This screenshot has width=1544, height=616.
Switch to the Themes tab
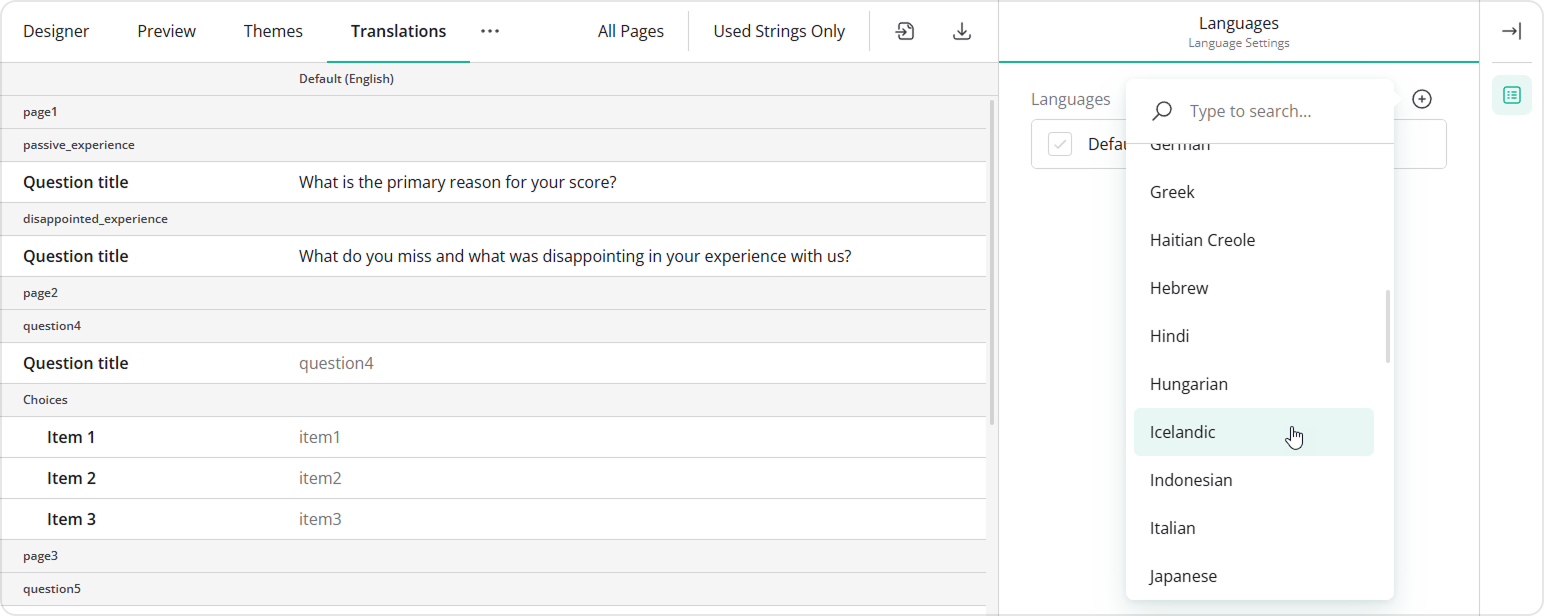273,31
